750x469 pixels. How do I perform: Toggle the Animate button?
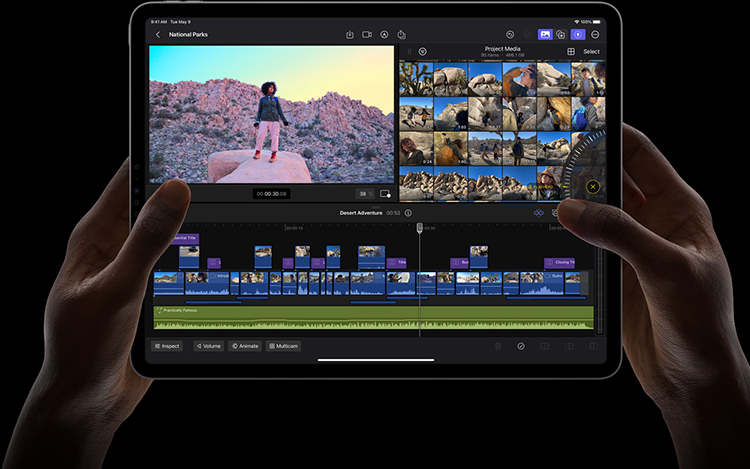(245, 346)
